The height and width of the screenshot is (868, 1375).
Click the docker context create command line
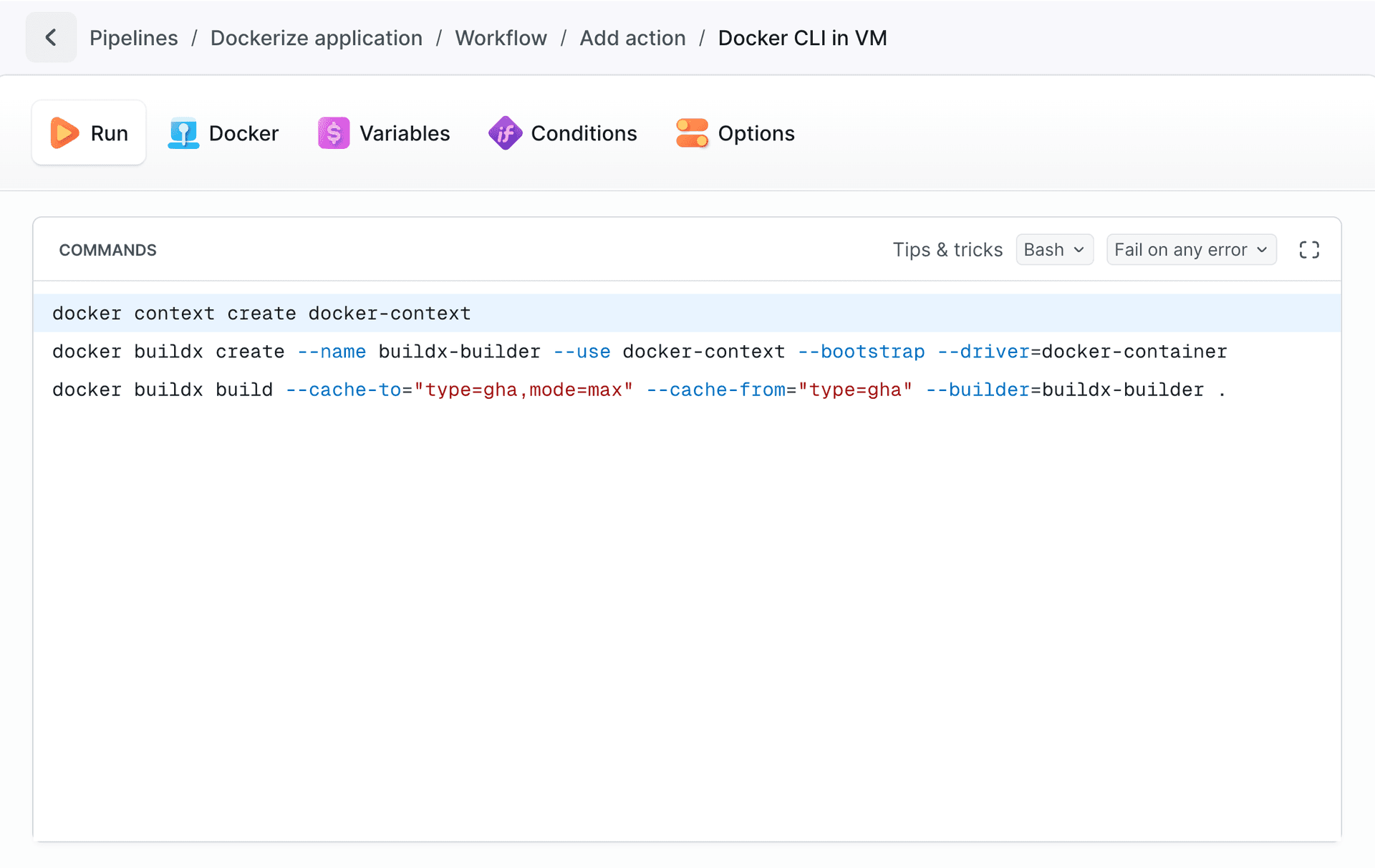pos(261,313)
